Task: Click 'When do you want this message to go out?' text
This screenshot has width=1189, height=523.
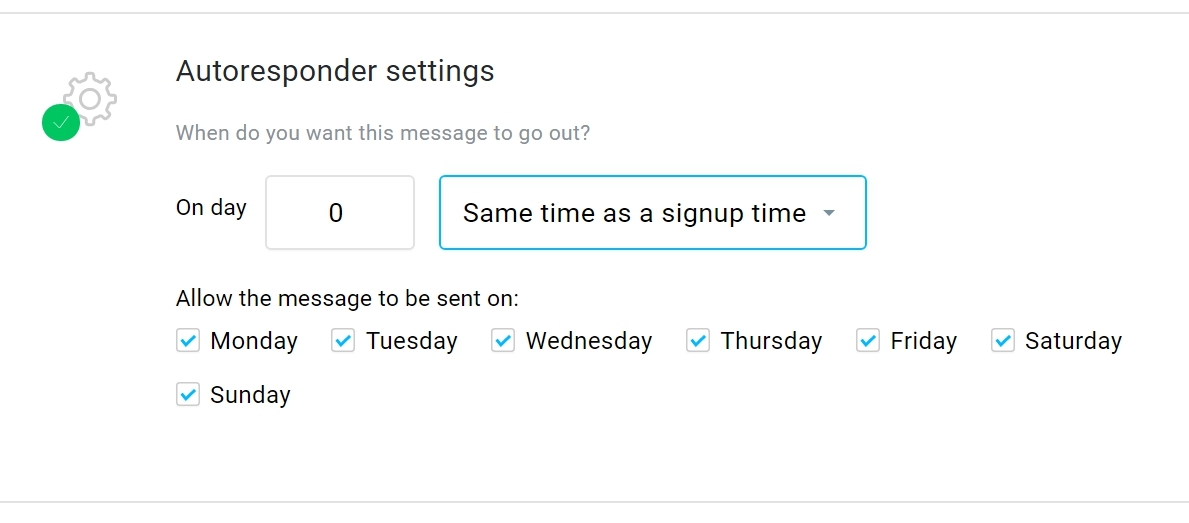Action: click(383, 133)
